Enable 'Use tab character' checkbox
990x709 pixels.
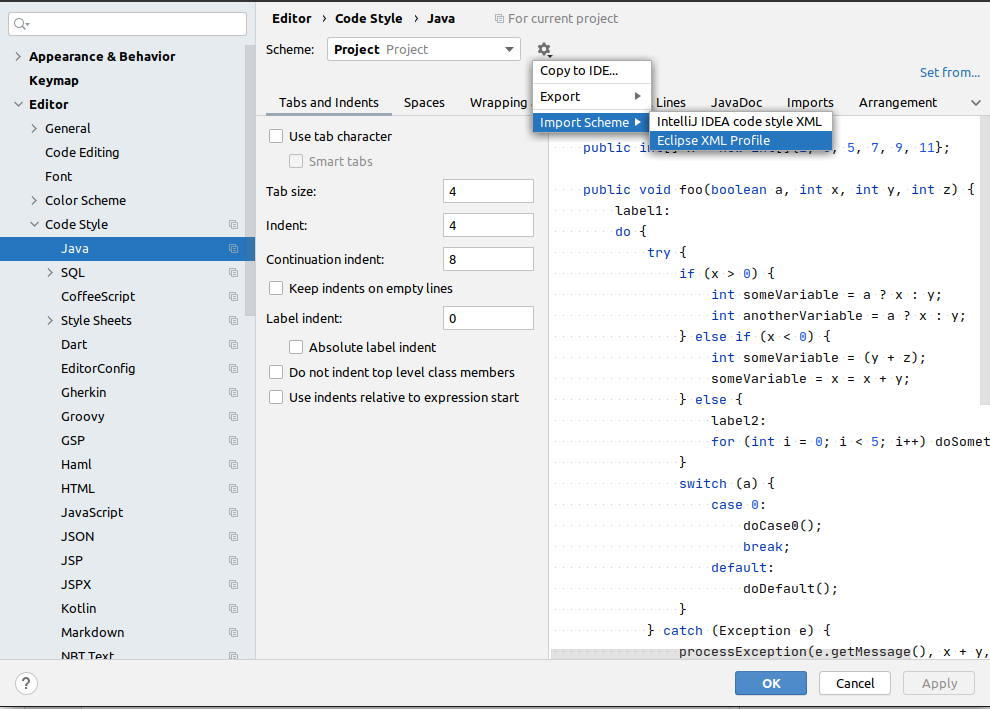(x=276, y=136)
